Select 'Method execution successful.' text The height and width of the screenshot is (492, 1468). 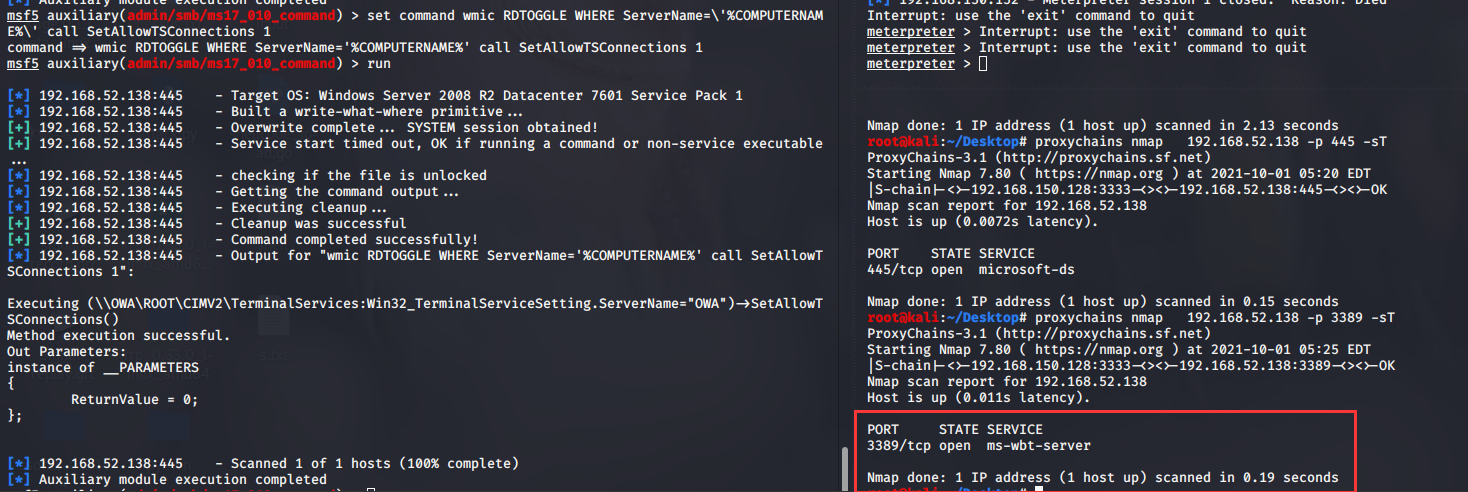click(119, 336)
